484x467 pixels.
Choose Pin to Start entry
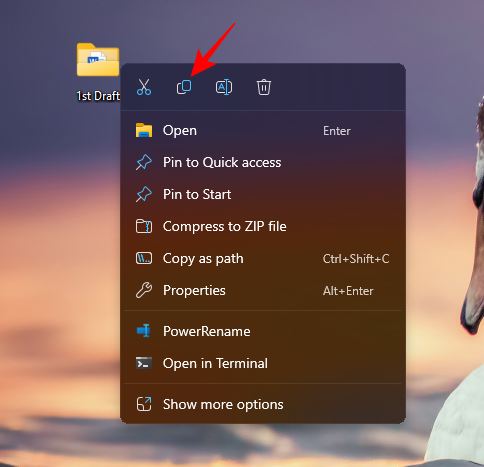tap(263, 194)
